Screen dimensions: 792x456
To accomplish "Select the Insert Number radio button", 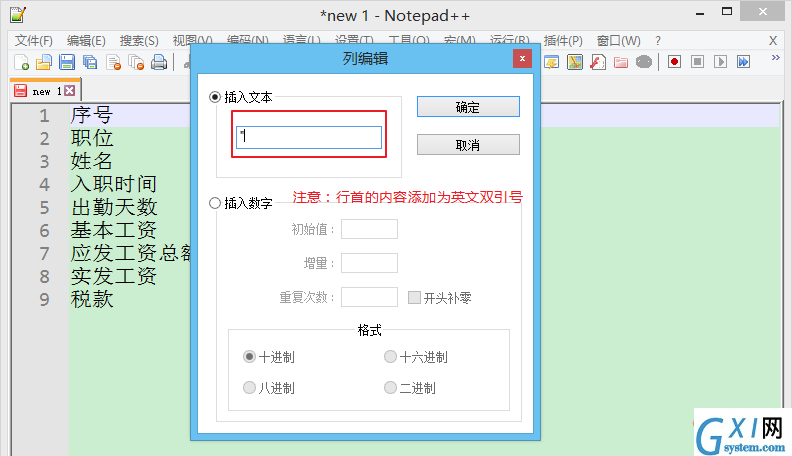I will (x=215, y=203).
